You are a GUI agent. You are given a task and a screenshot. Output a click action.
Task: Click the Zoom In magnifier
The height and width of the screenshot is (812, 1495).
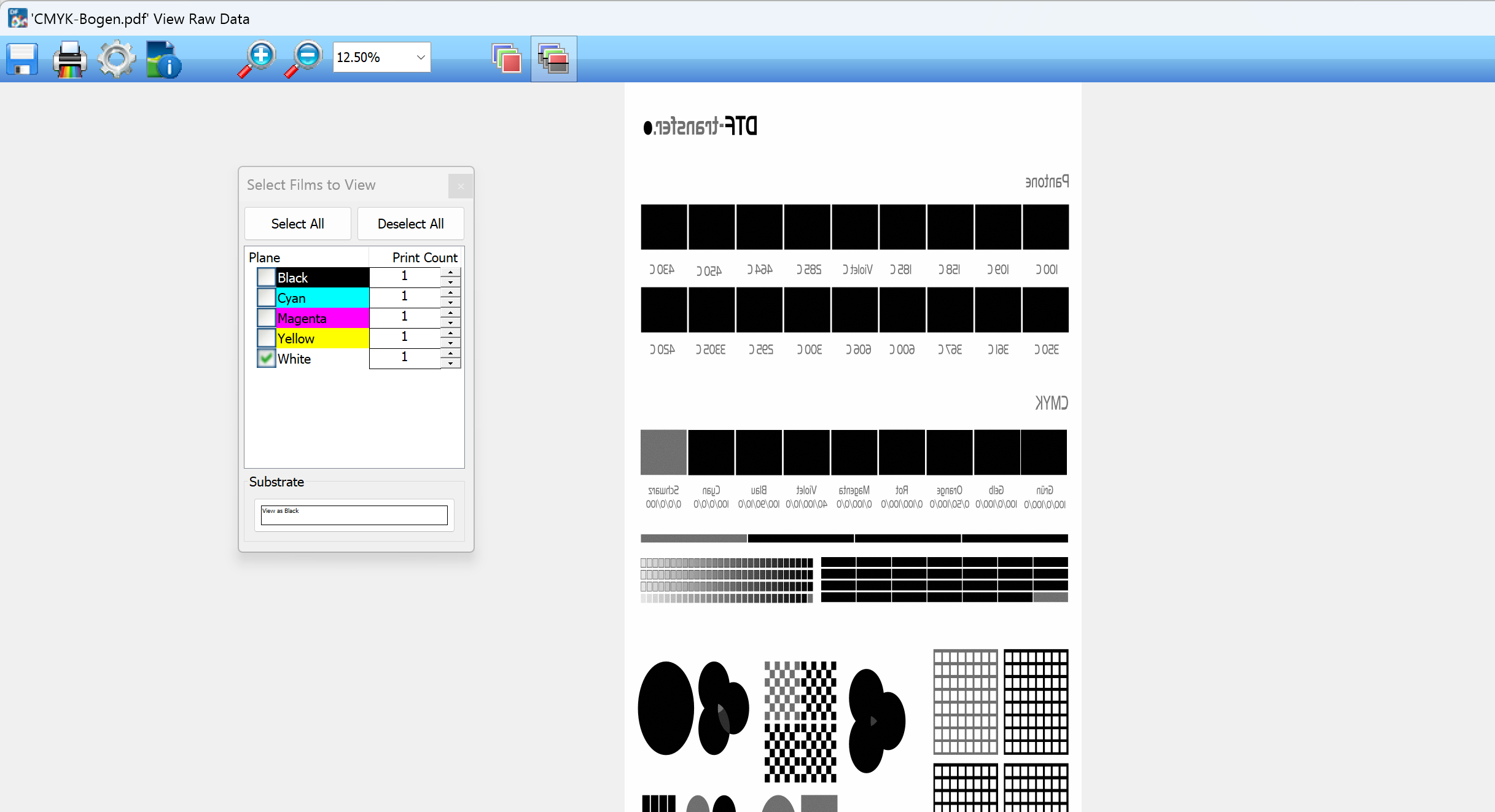coord(257,59)
